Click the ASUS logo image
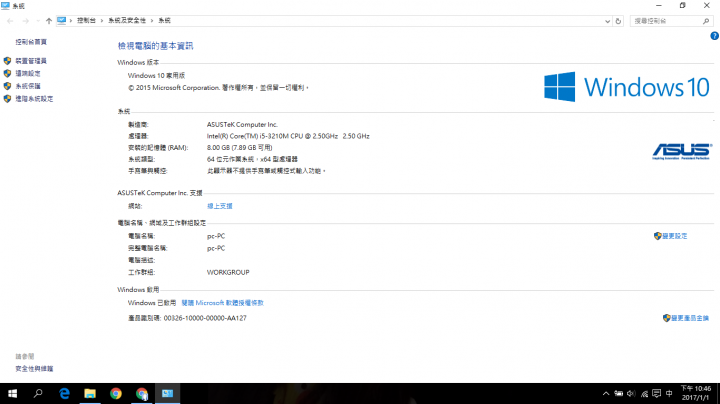Screen dimensions: 720x404 click(681, 151)
